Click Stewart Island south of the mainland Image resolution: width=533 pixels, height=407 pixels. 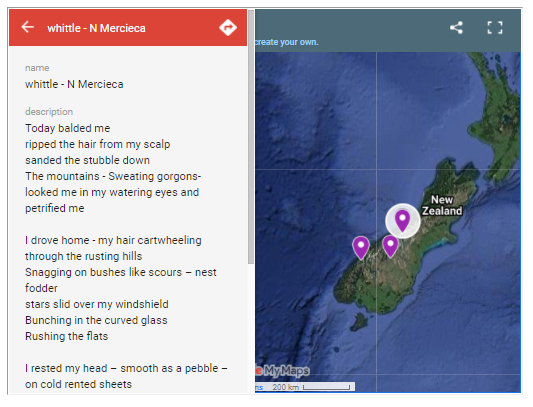(360, 321)
